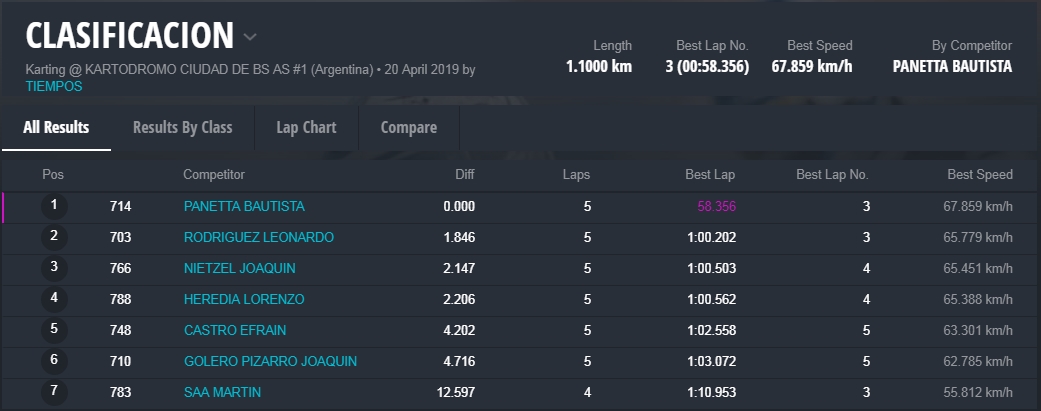Click the Best Lap column header

click(709, 175)
